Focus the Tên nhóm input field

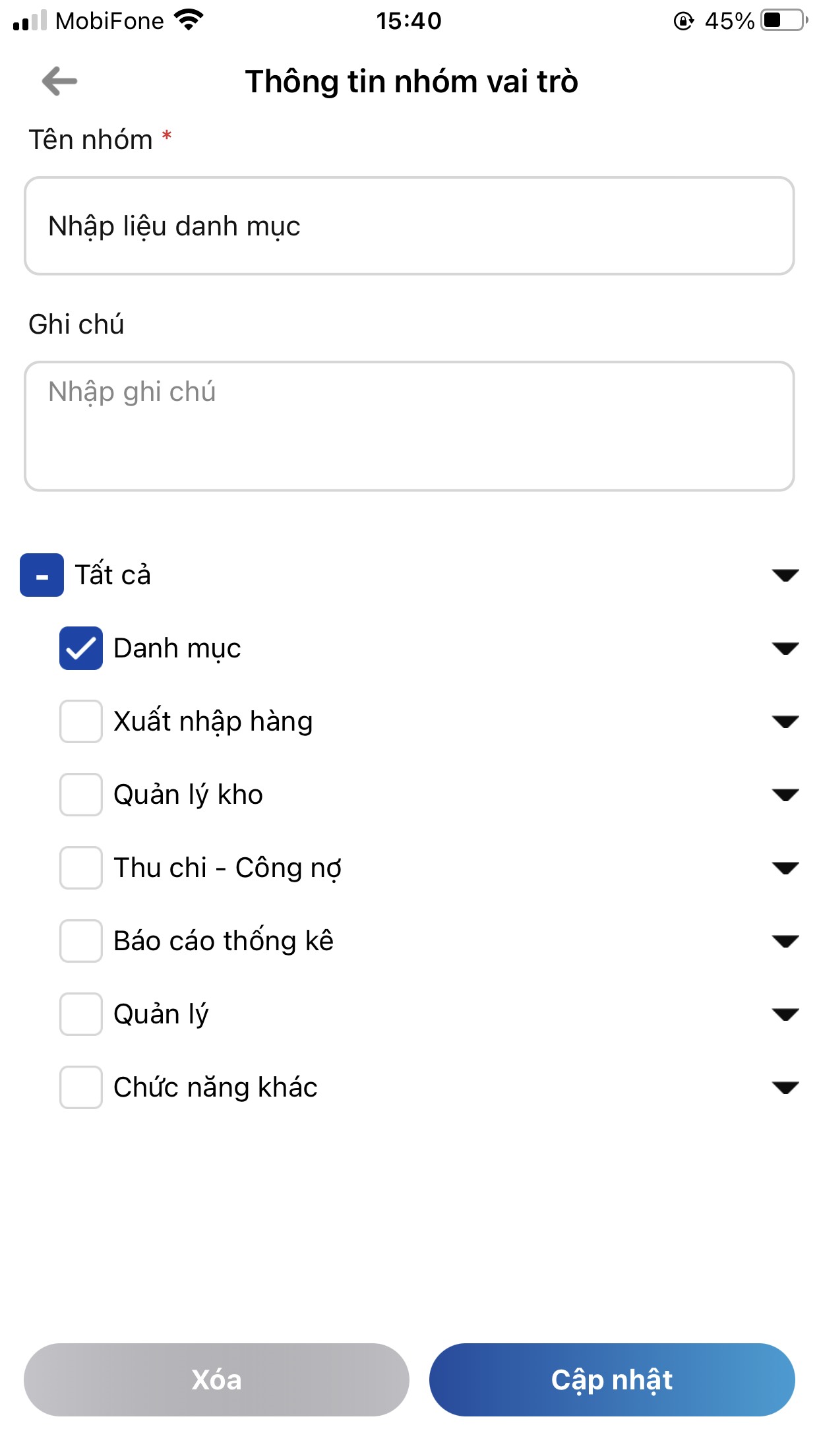(x=409, y=226)
